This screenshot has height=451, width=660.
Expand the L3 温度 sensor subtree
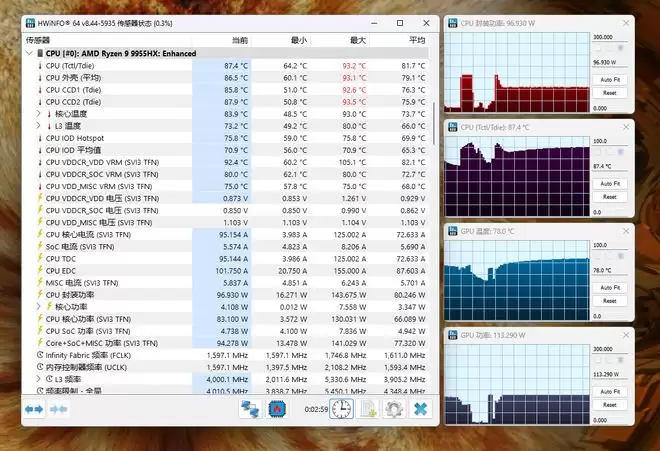click(x=38, y=125)
